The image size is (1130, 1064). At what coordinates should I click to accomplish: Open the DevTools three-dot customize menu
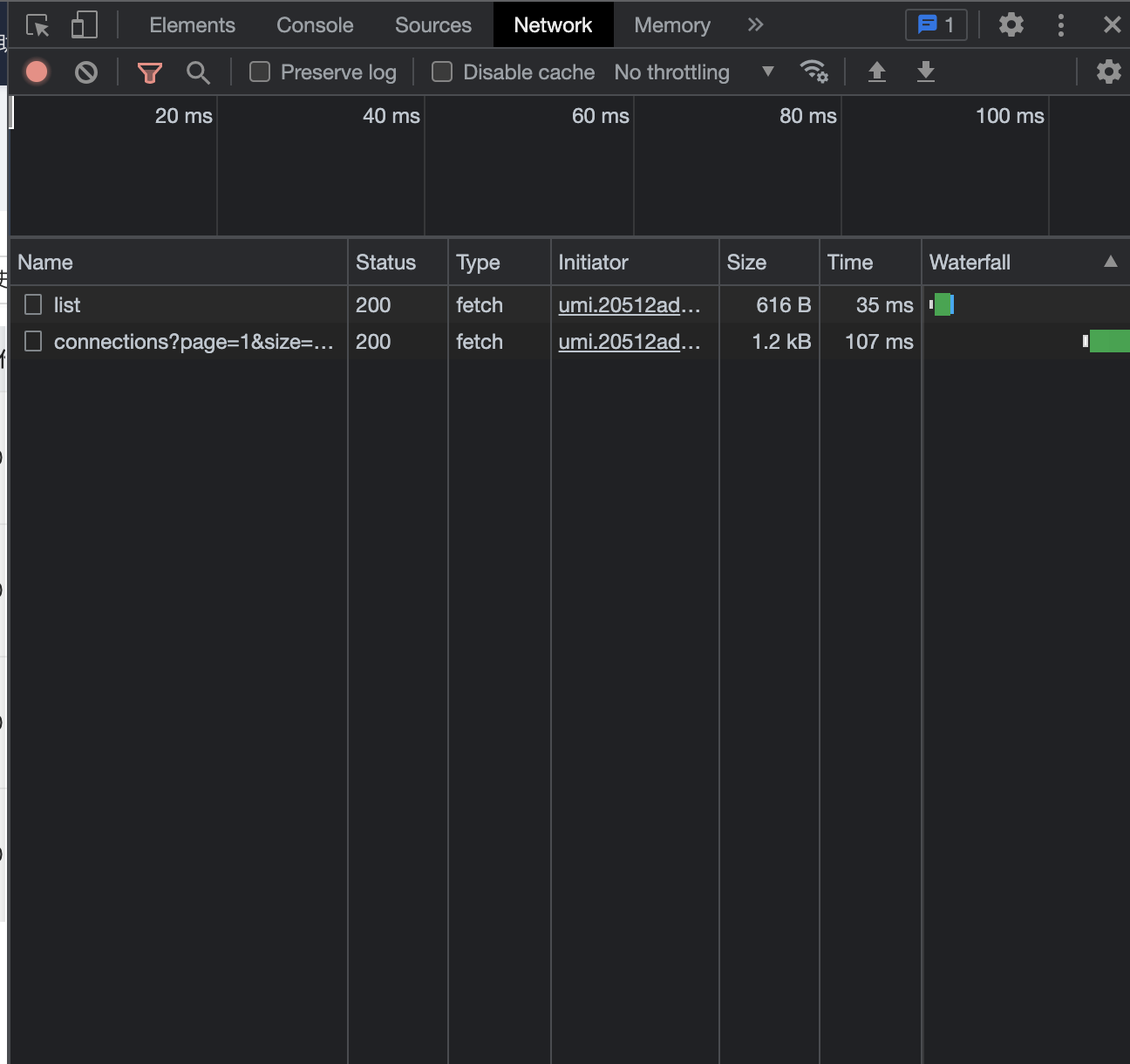tap(1061, 25)
